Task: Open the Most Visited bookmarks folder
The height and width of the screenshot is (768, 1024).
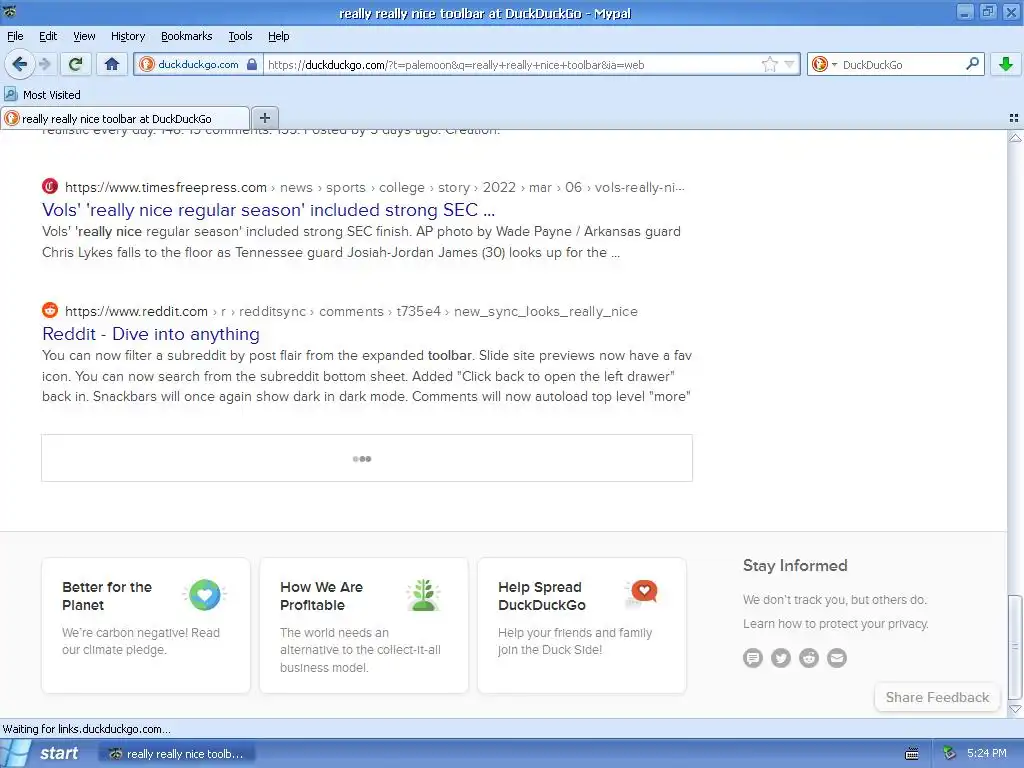Action: (43, 95)
